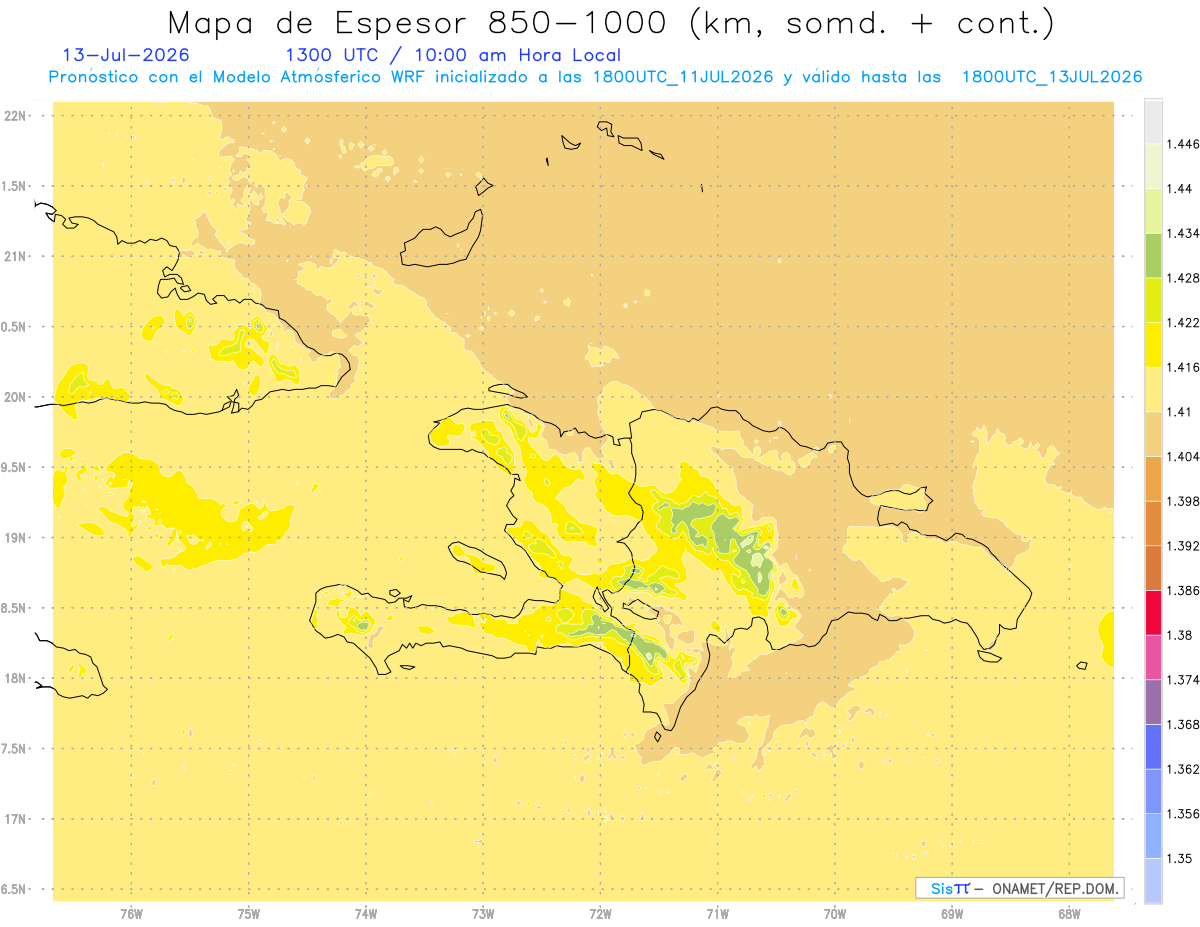The height and width of the screenshot is (927, 1200).
Task: Click the '1.35' colorbar label
Action: [x=1179, y=859]
